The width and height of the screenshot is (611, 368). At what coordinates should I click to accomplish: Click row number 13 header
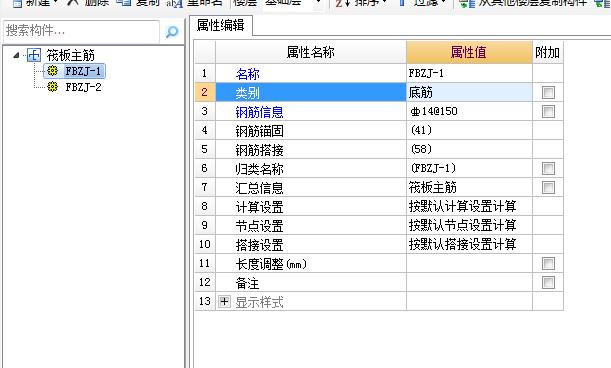click(205, 301)
